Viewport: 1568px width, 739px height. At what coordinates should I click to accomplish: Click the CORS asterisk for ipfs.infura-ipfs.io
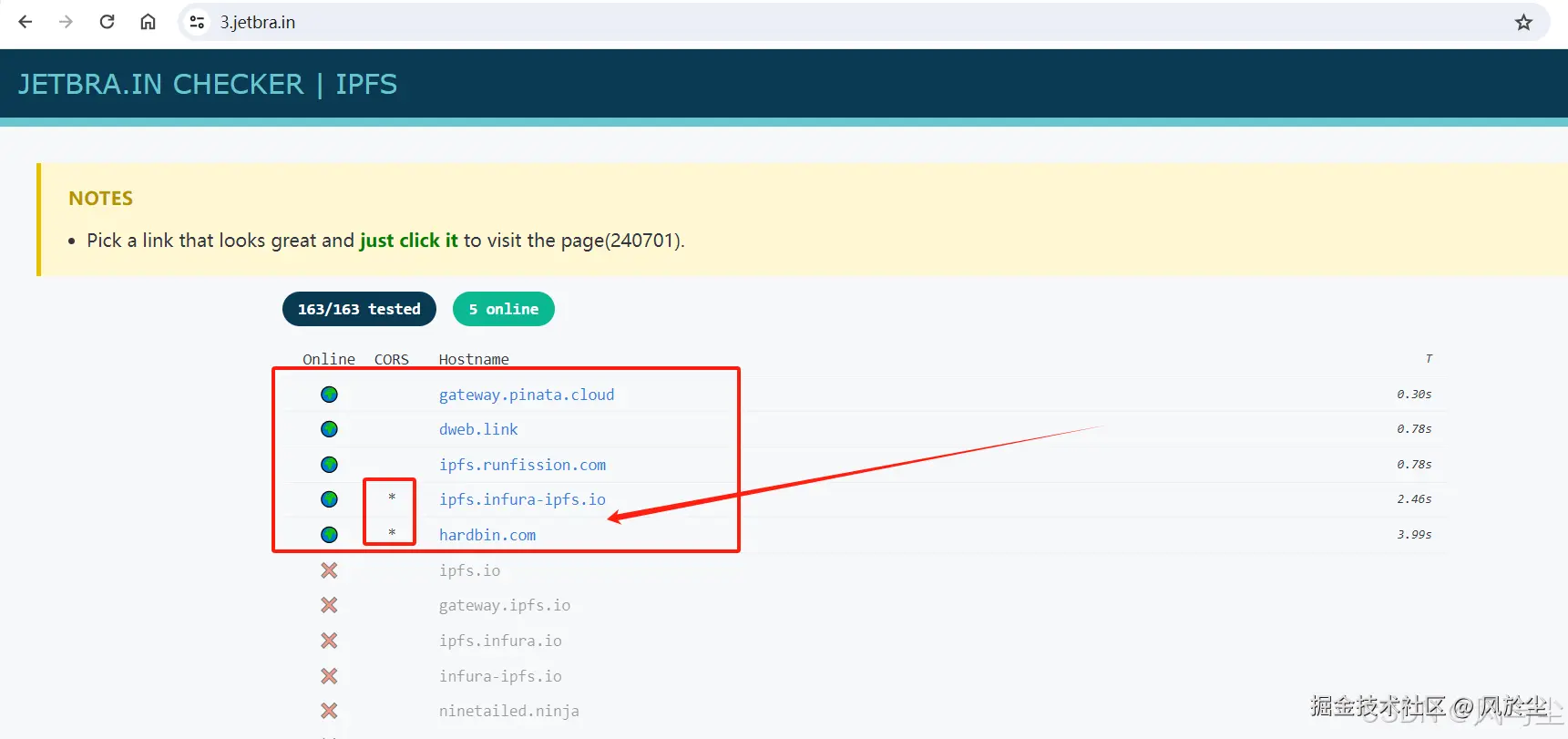(392, 498)
